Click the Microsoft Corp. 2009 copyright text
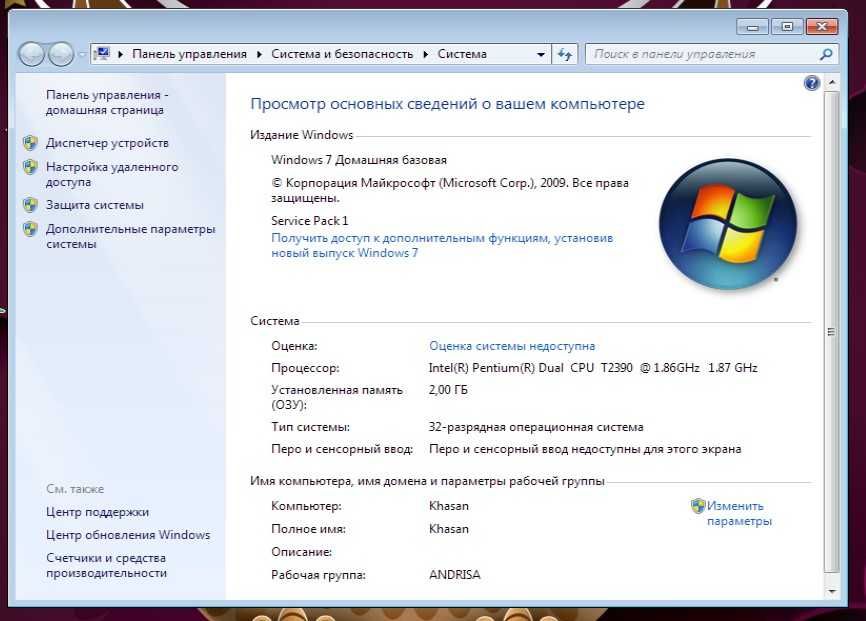This screenshot has width=866, height=621. click(450, 190)
